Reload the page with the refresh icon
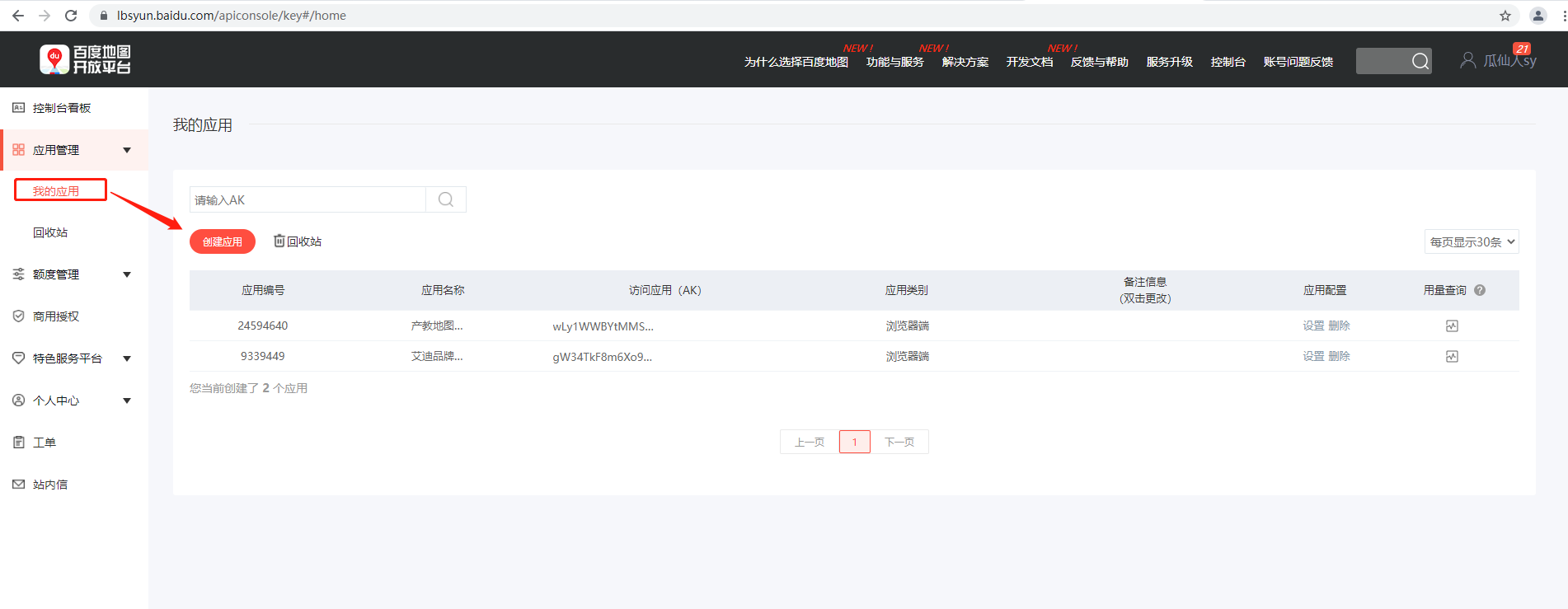This screenshot has height=609, width=1568. pos(71,16)
